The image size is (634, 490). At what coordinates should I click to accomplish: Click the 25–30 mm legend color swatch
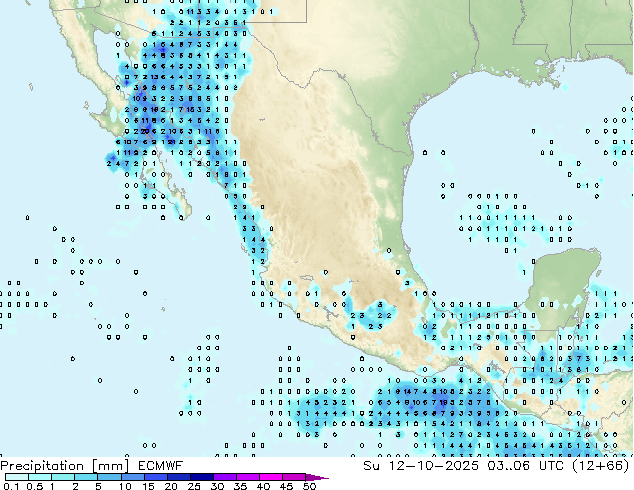[x=202, y=477]
